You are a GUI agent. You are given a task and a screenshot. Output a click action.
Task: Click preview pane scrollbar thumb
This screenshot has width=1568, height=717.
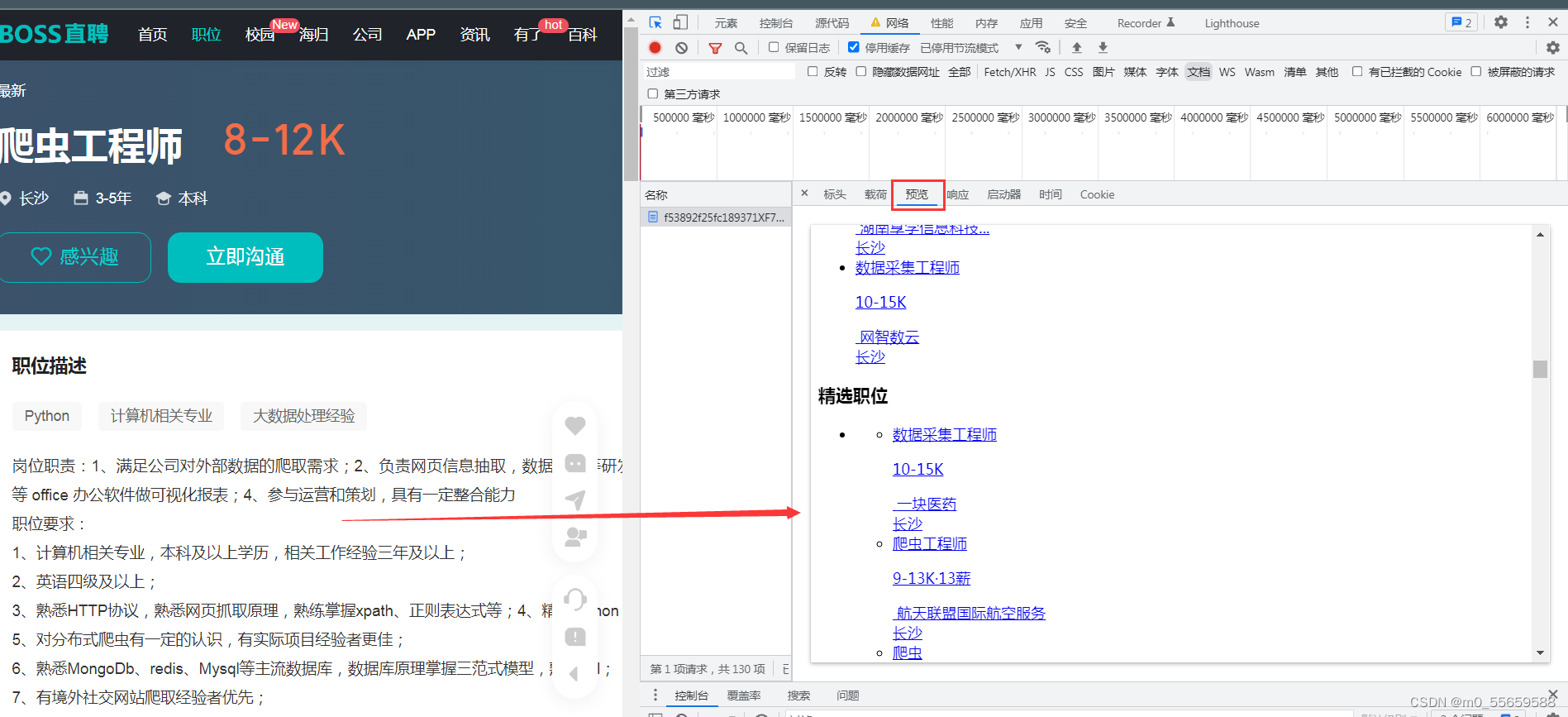[1540, 369]
